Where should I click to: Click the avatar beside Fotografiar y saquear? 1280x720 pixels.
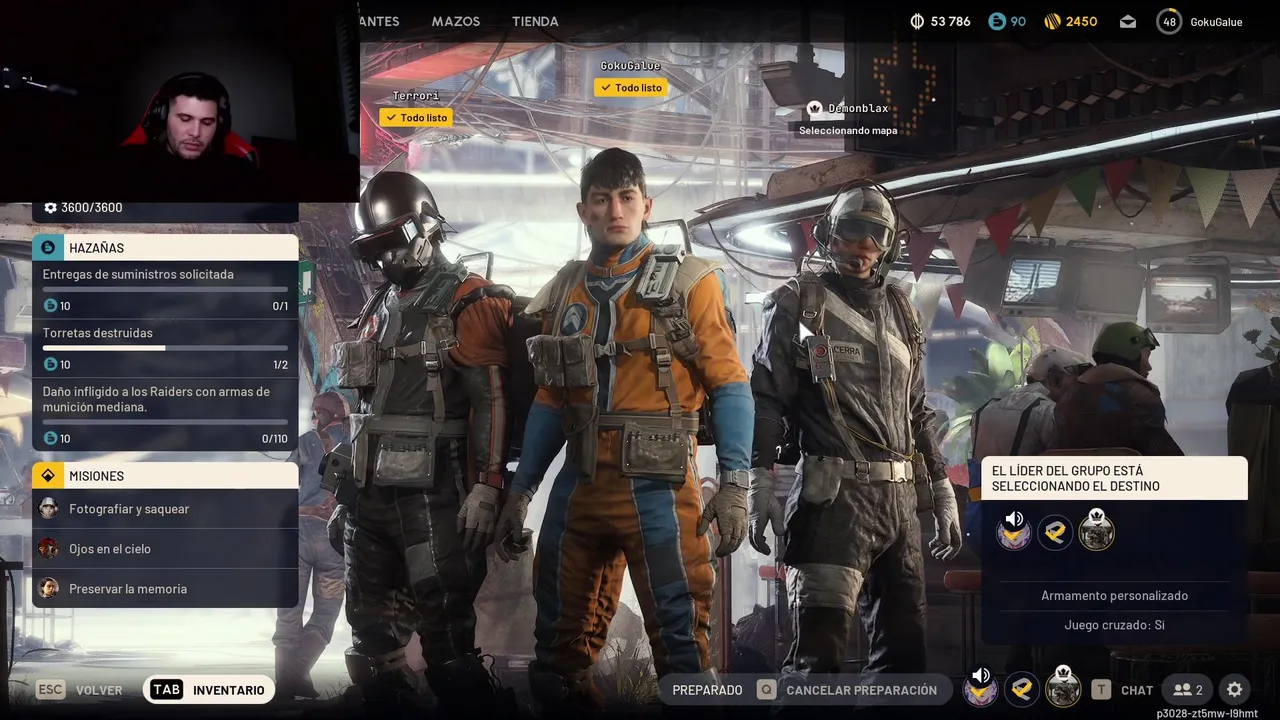(48, 509)
